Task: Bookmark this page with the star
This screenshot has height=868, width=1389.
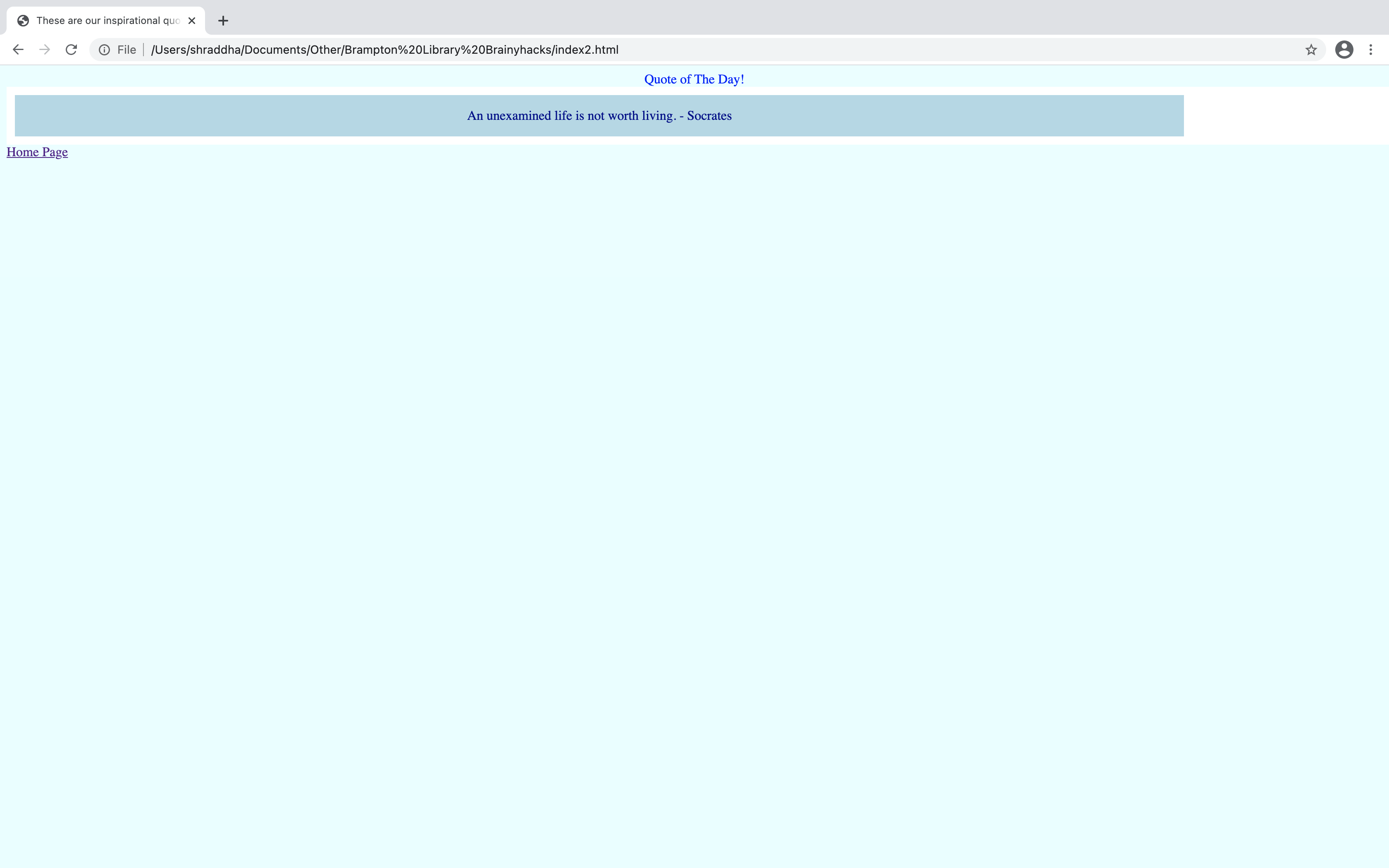Action: click(1311, 50)
